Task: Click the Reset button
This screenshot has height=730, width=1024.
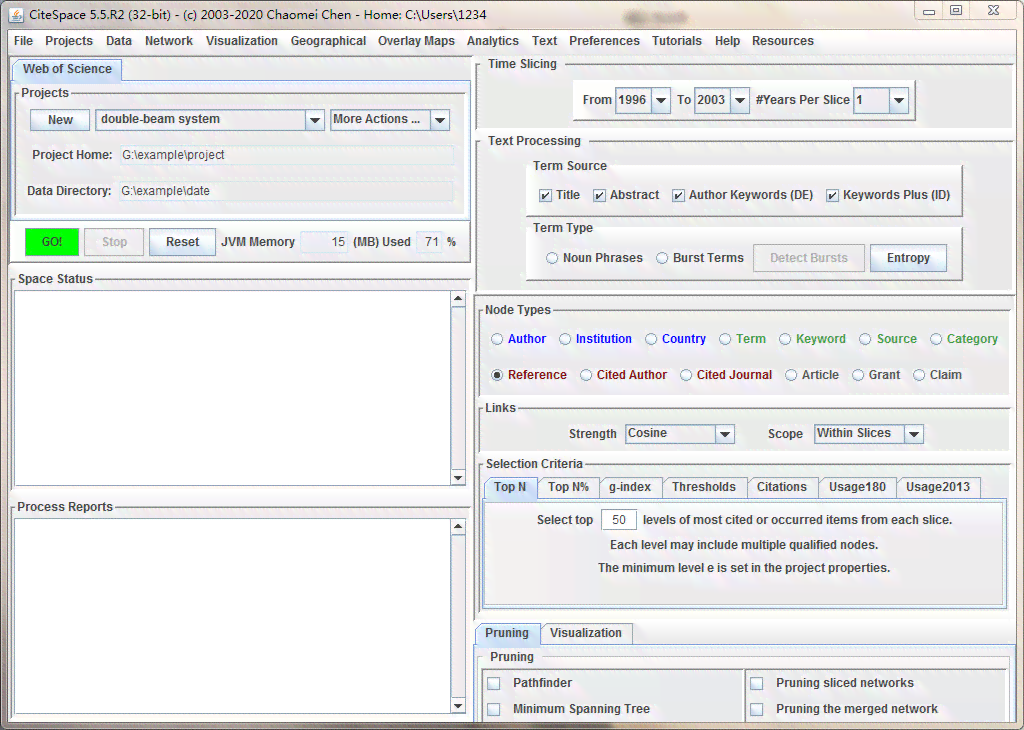Action: (182, 242)
